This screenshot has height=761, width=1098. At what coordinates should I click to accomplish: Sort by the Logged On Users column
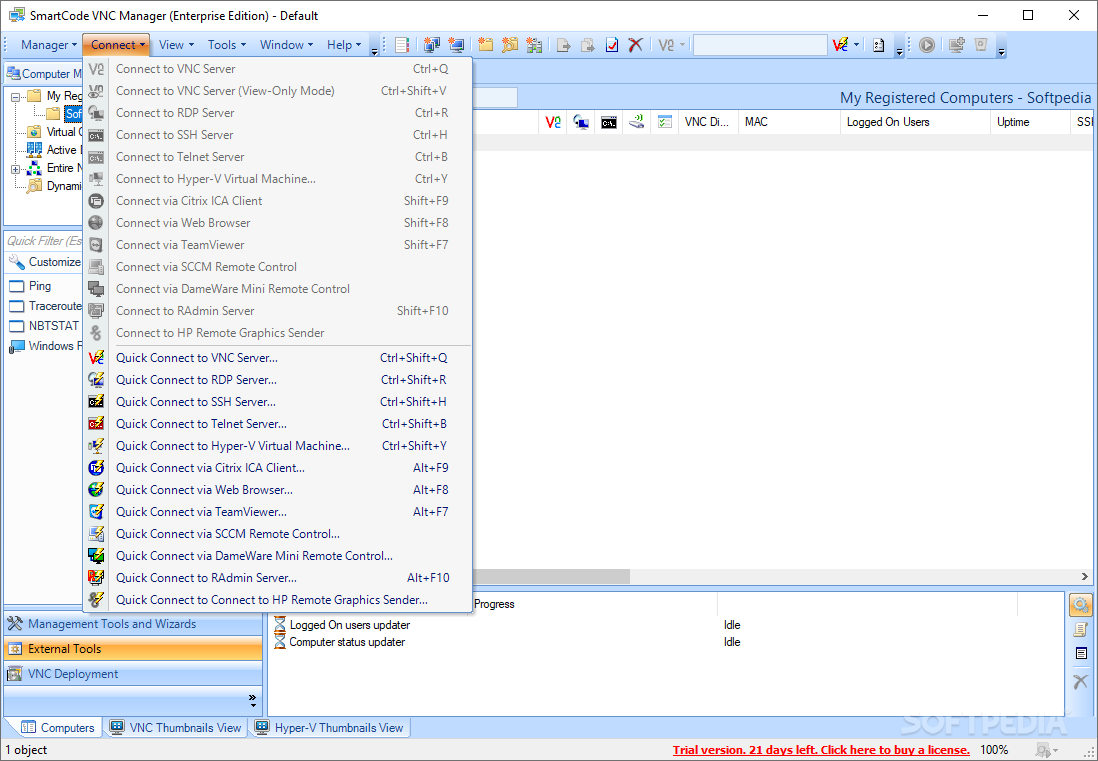(x=915, y=122)
